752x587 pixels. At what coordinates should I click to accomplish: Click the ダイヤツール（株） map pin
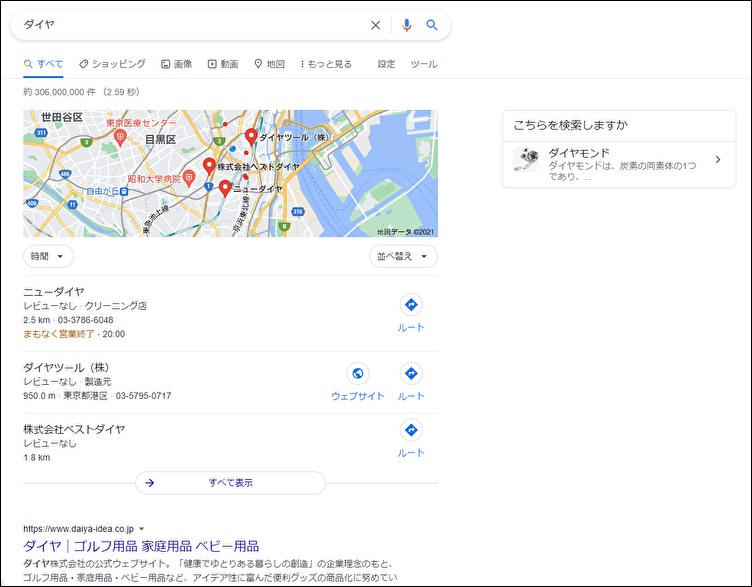click(251, 137)
